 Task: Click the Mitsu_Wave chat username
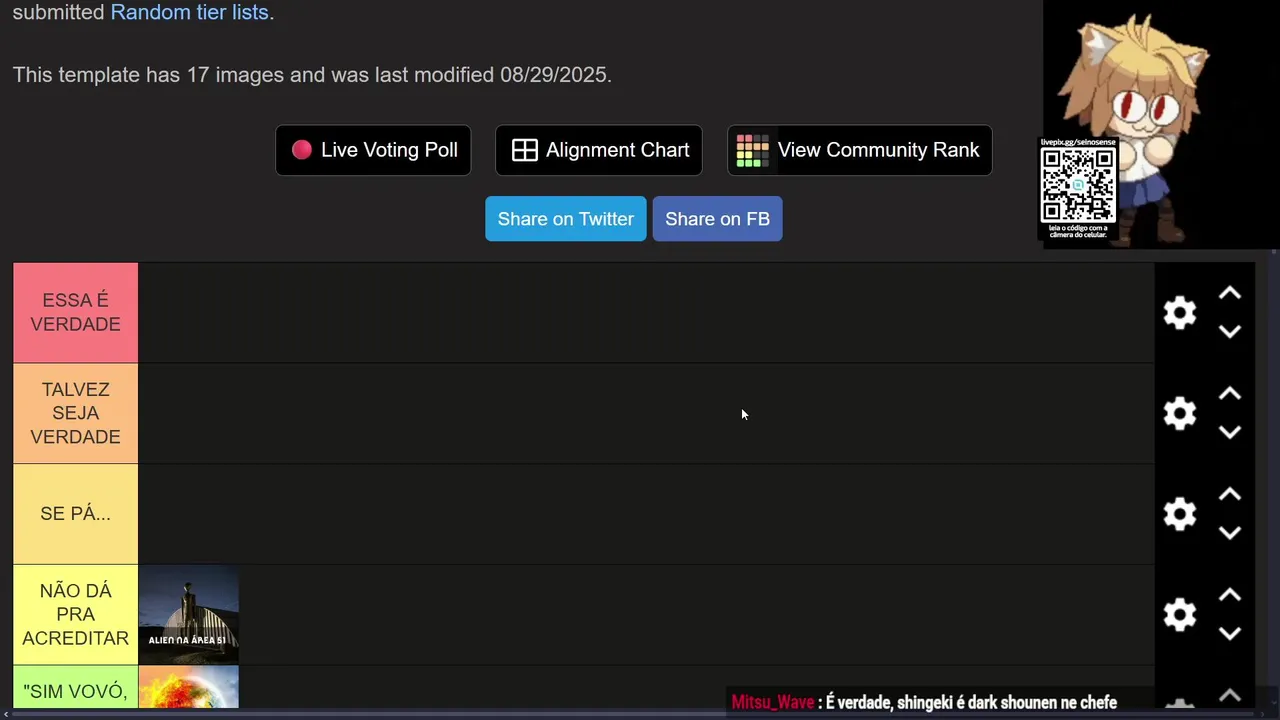[773, 703]
